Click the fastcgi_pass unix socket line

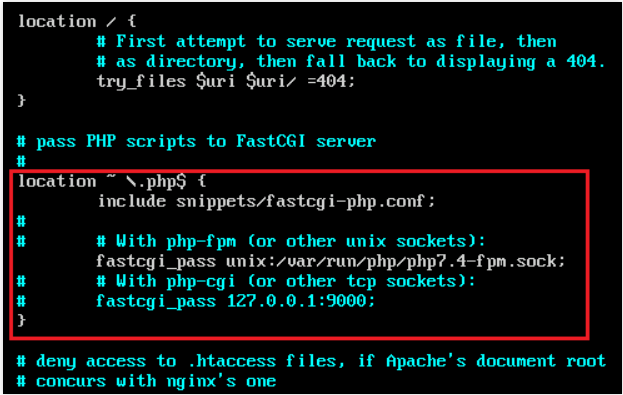pyautogui.click(x=331, y=261)
